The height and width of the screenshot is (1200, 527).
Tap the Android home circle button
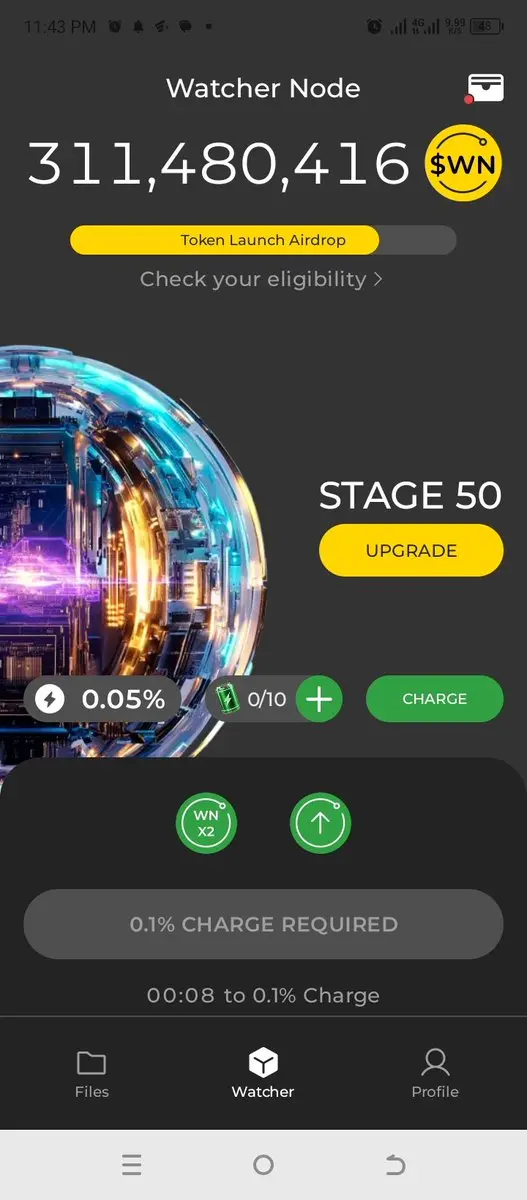263,1165
